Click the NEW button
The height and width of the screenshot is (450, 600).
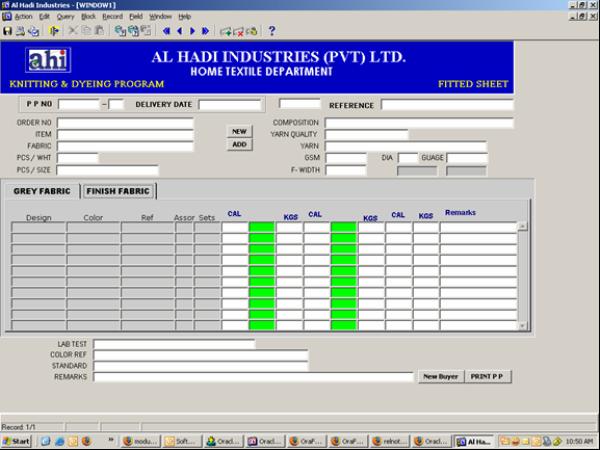(240, 131)
